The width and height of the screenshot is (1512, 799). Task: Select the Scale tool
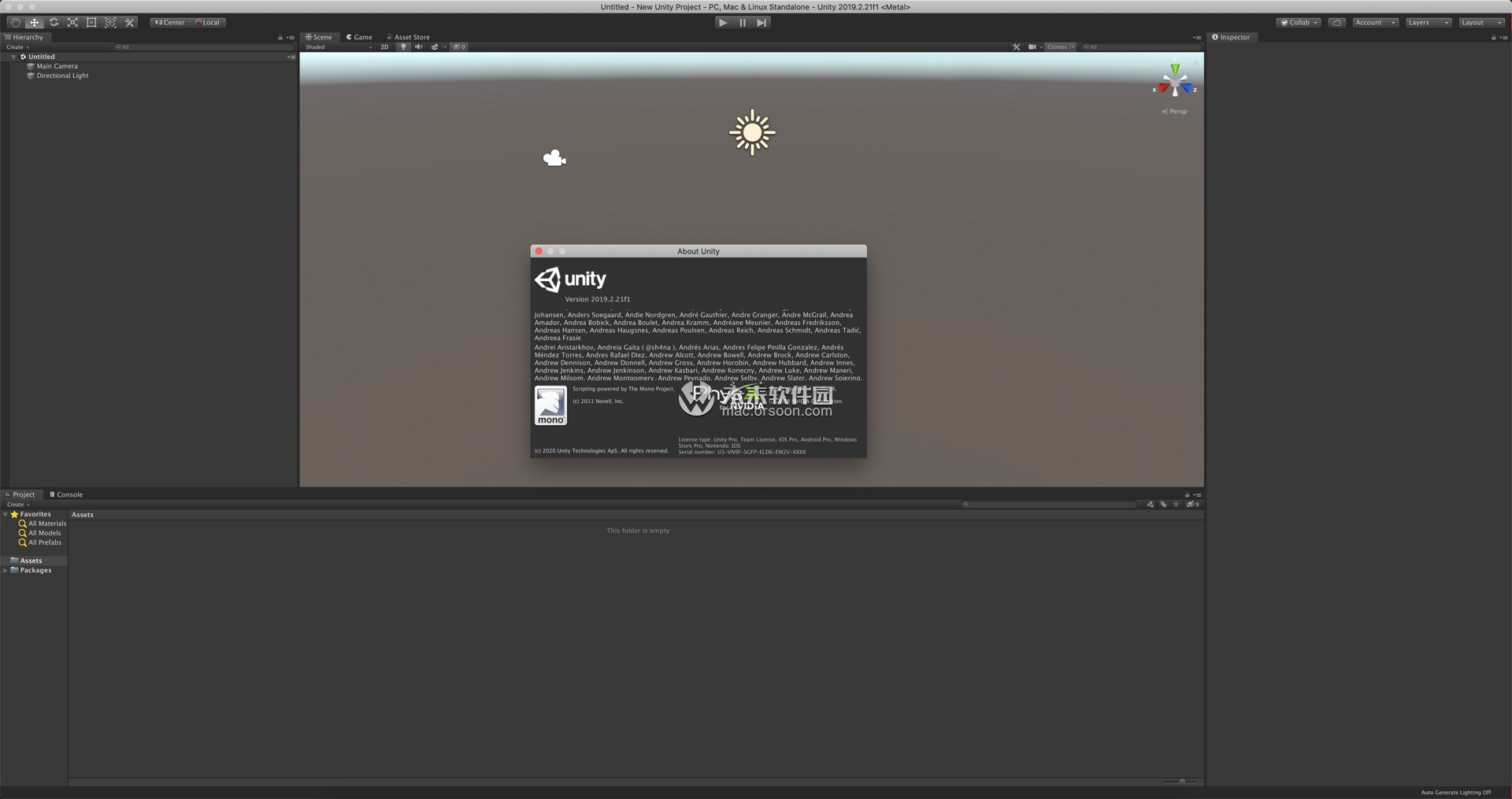click(72, 23)
